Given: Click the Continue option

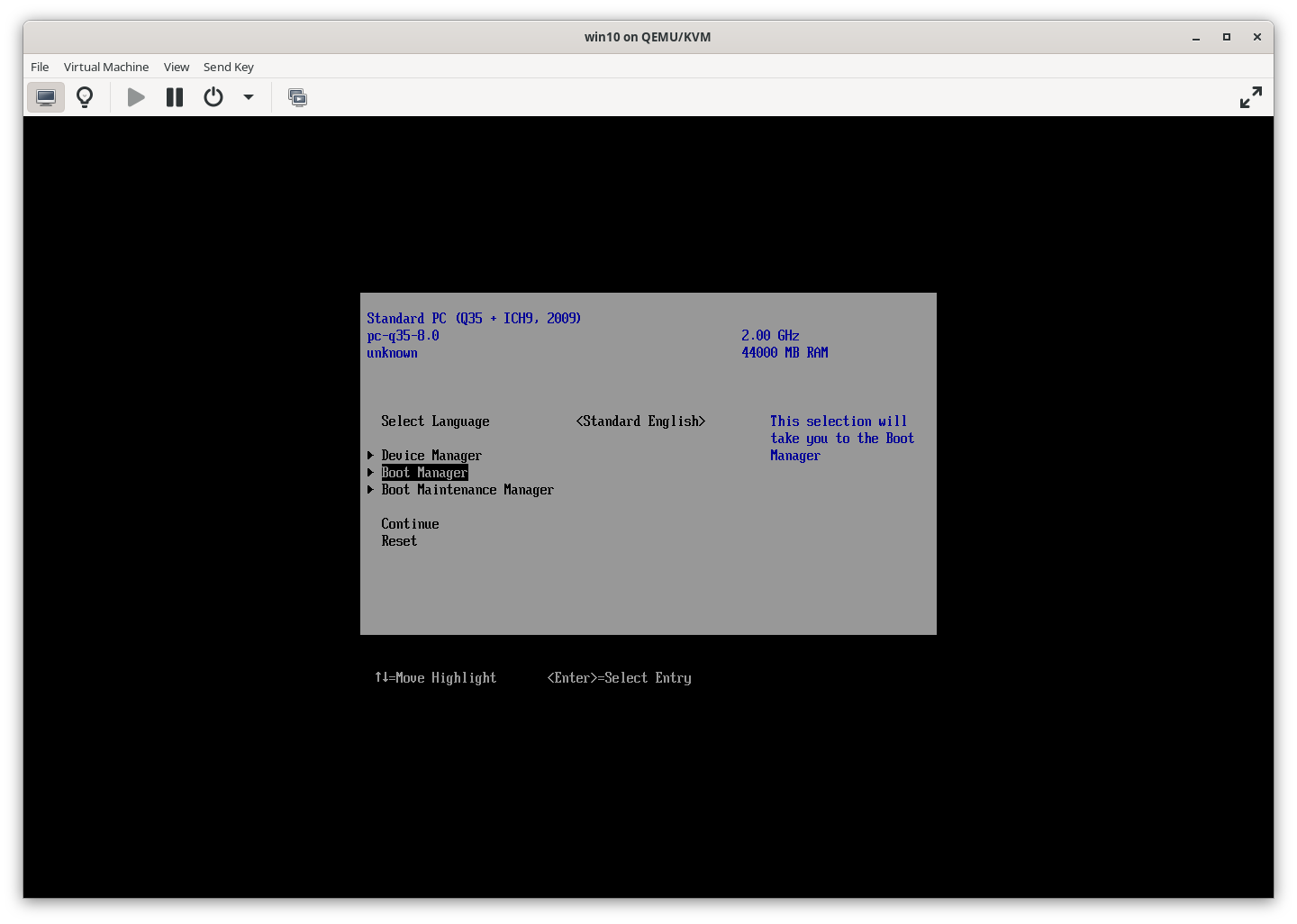Looking at the screenshot, I should (x=410, y=524).
